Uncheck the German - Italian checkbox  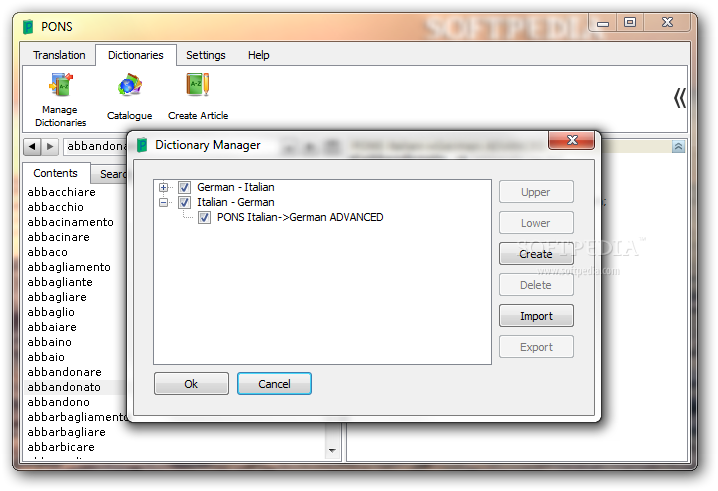point(184,187)
